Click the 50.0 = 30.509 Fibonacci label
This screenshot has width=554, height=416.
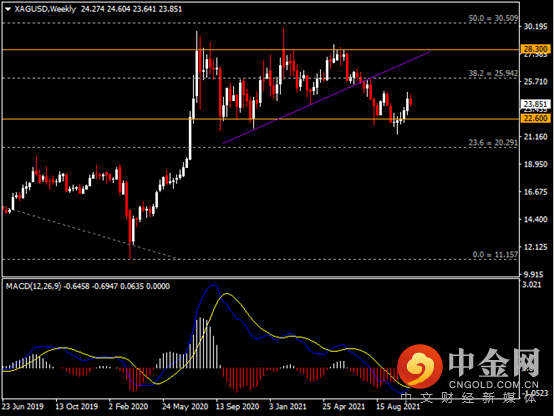click(493, 18)
